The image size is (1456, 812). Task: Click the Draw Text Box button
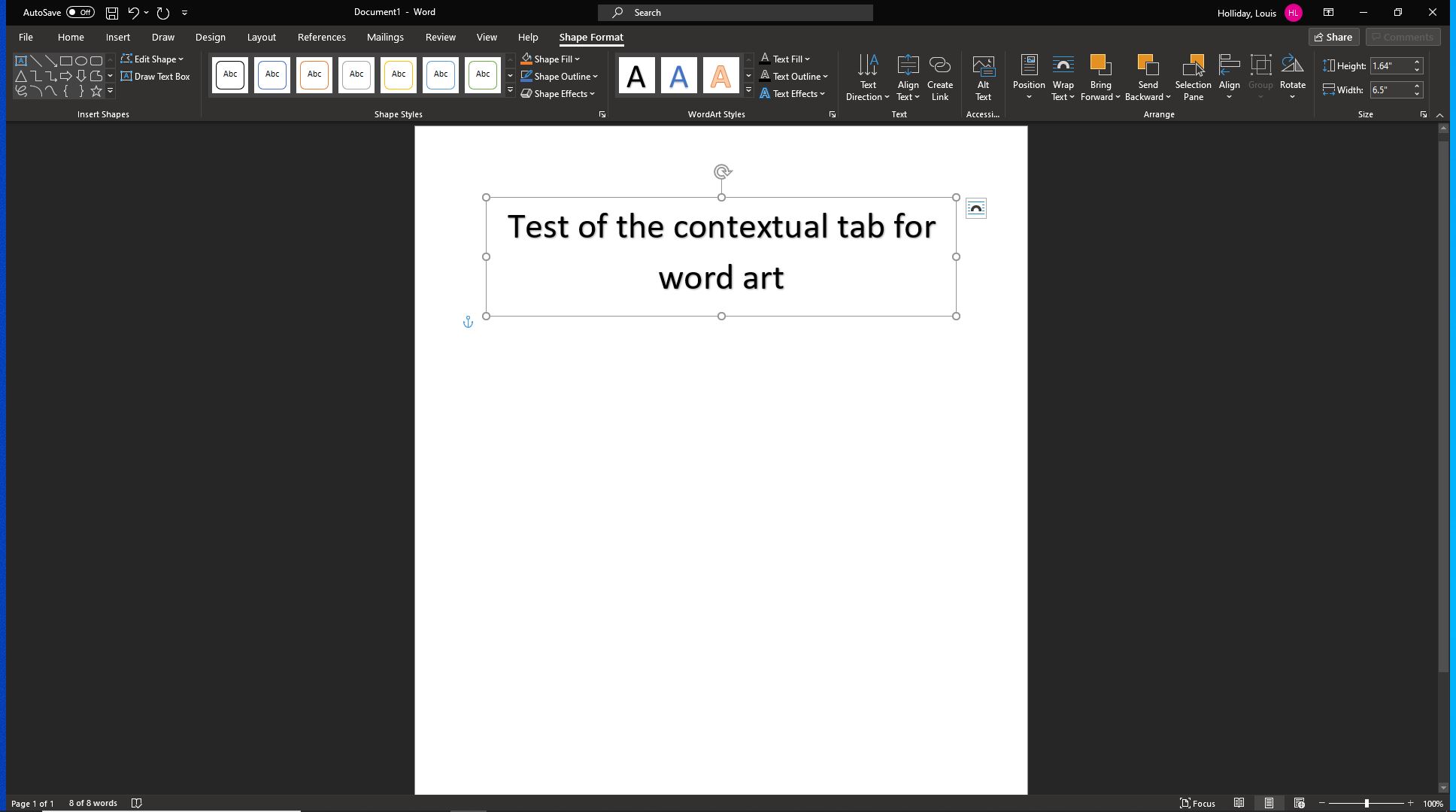point(155,77)
